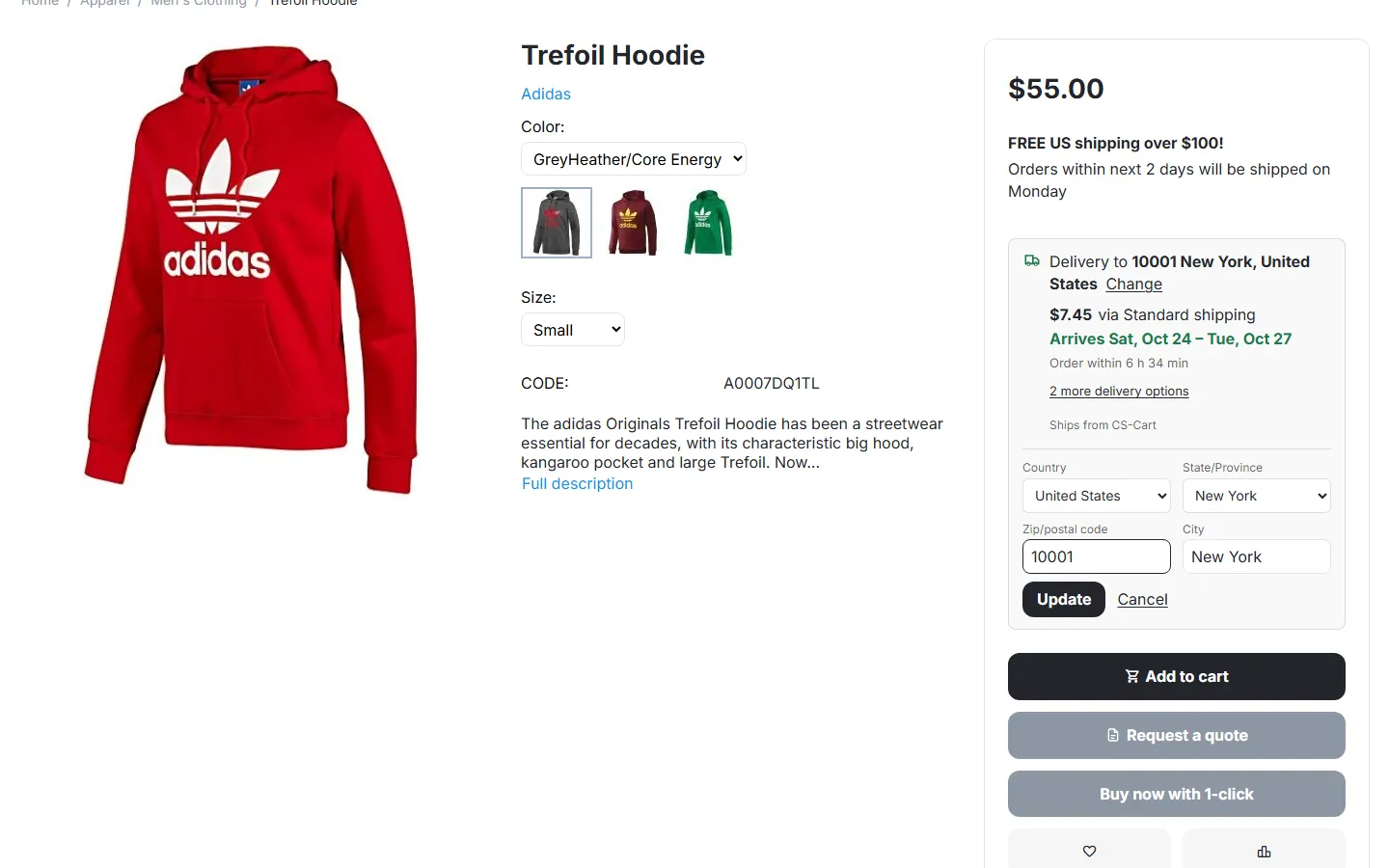Viewport: 1389px width, 868px height.
Task: Click the compare bar-chart icon button
Action: pyautogui.click(x=1264, y=850)
